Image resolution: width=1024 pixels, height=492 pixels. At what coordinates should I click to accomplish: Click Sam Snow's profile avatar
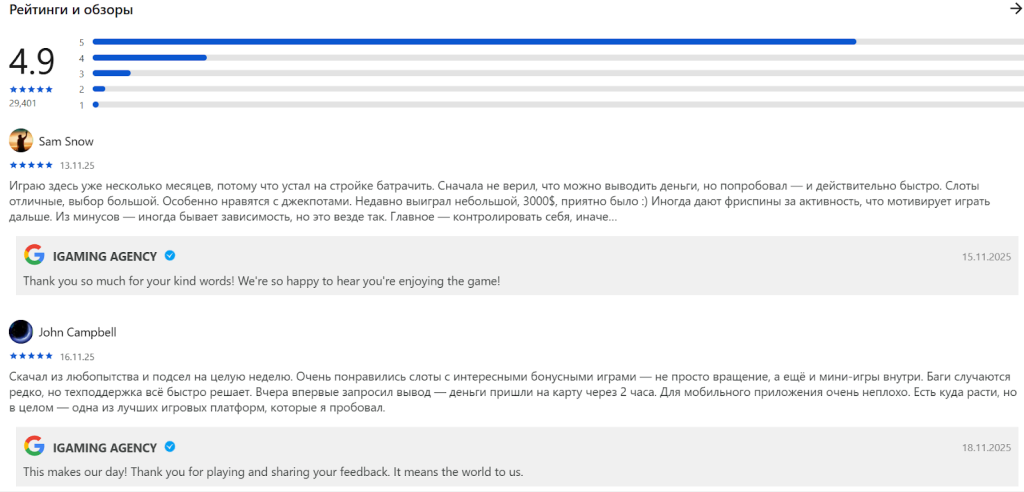tap(20, 141)
